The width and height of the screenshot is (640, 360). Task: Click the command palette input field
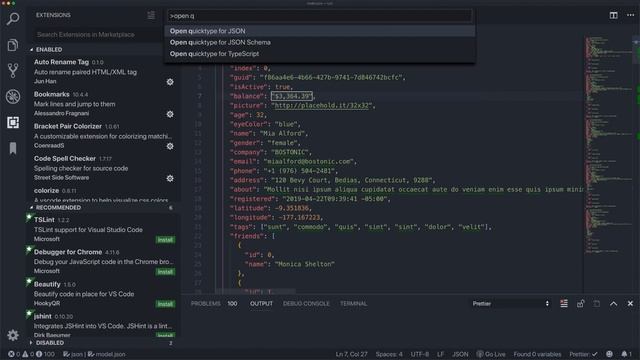coord(320,16)
